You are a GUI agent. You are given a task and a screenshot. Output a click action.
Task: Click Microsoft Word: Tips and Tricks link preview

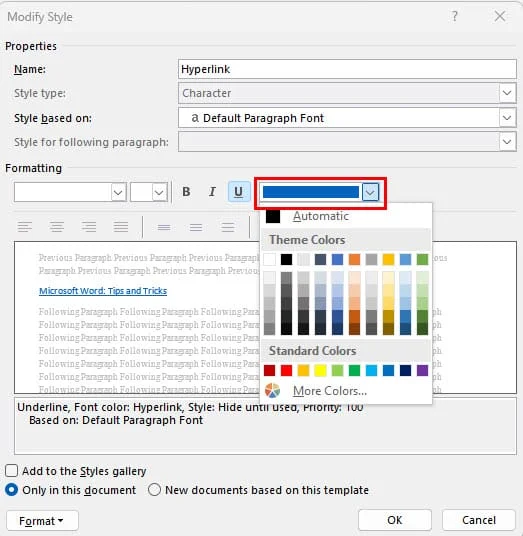coord(103,291)
